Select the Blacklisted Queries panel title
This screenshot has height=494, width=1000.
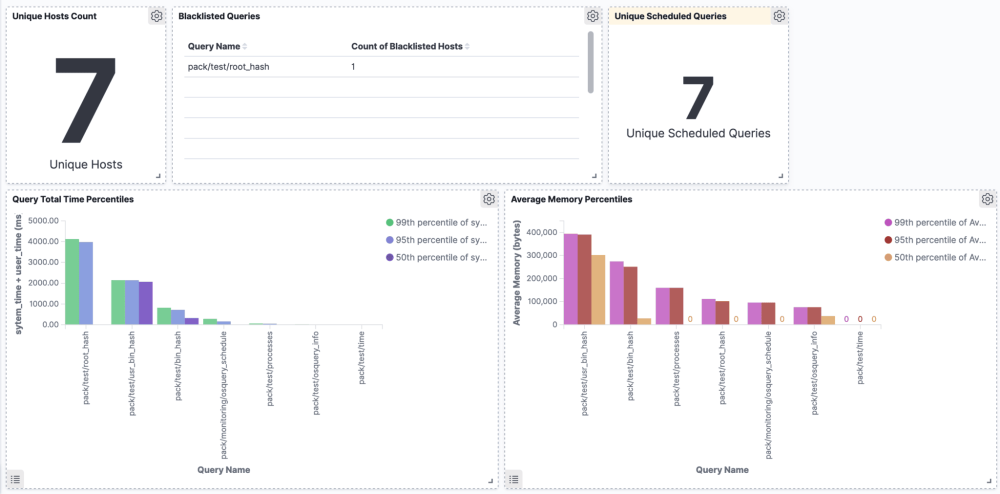tap(218, 17)
